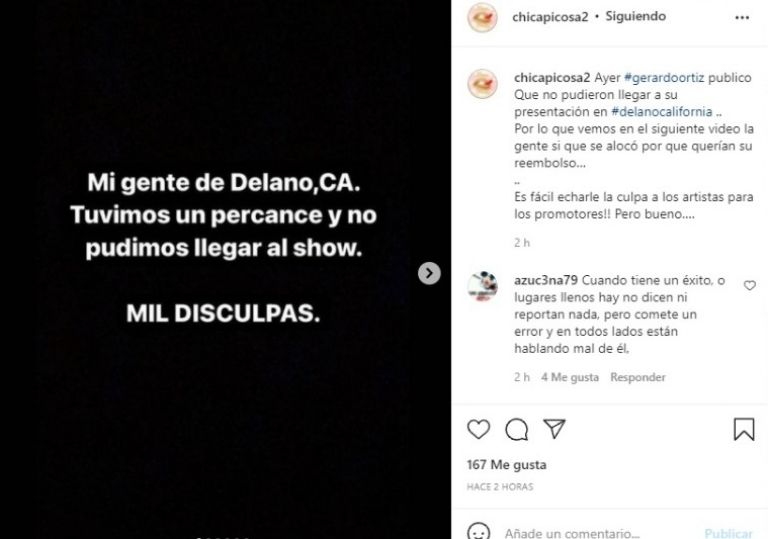Toggle the Siguiendo follow status
Screen dimensions: 768x539
[635, 17]
